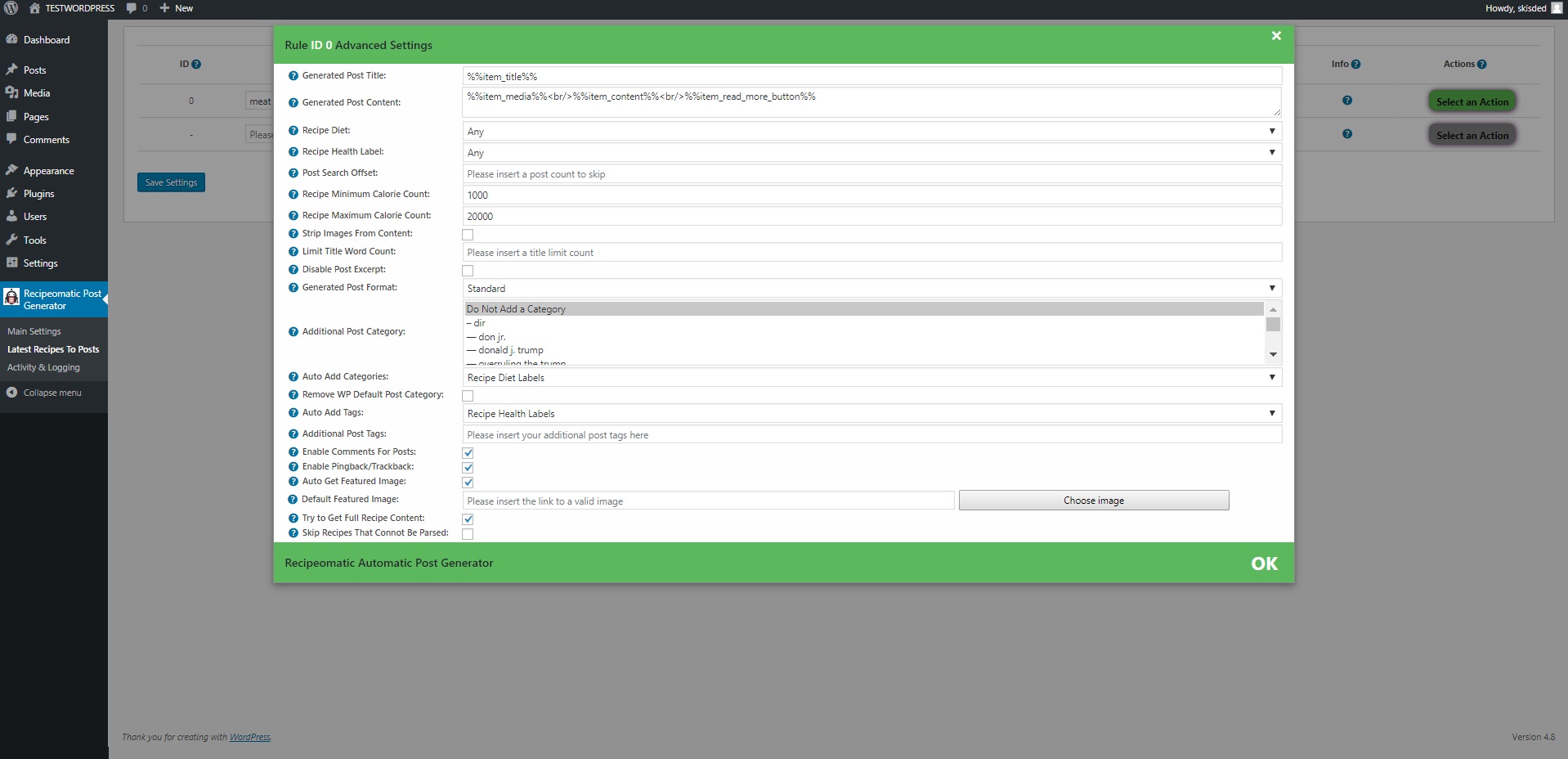This screenshot has width=1568, height=759.
Task: Click the OK button in dialog footer
Action: [x=1264, y=564]
